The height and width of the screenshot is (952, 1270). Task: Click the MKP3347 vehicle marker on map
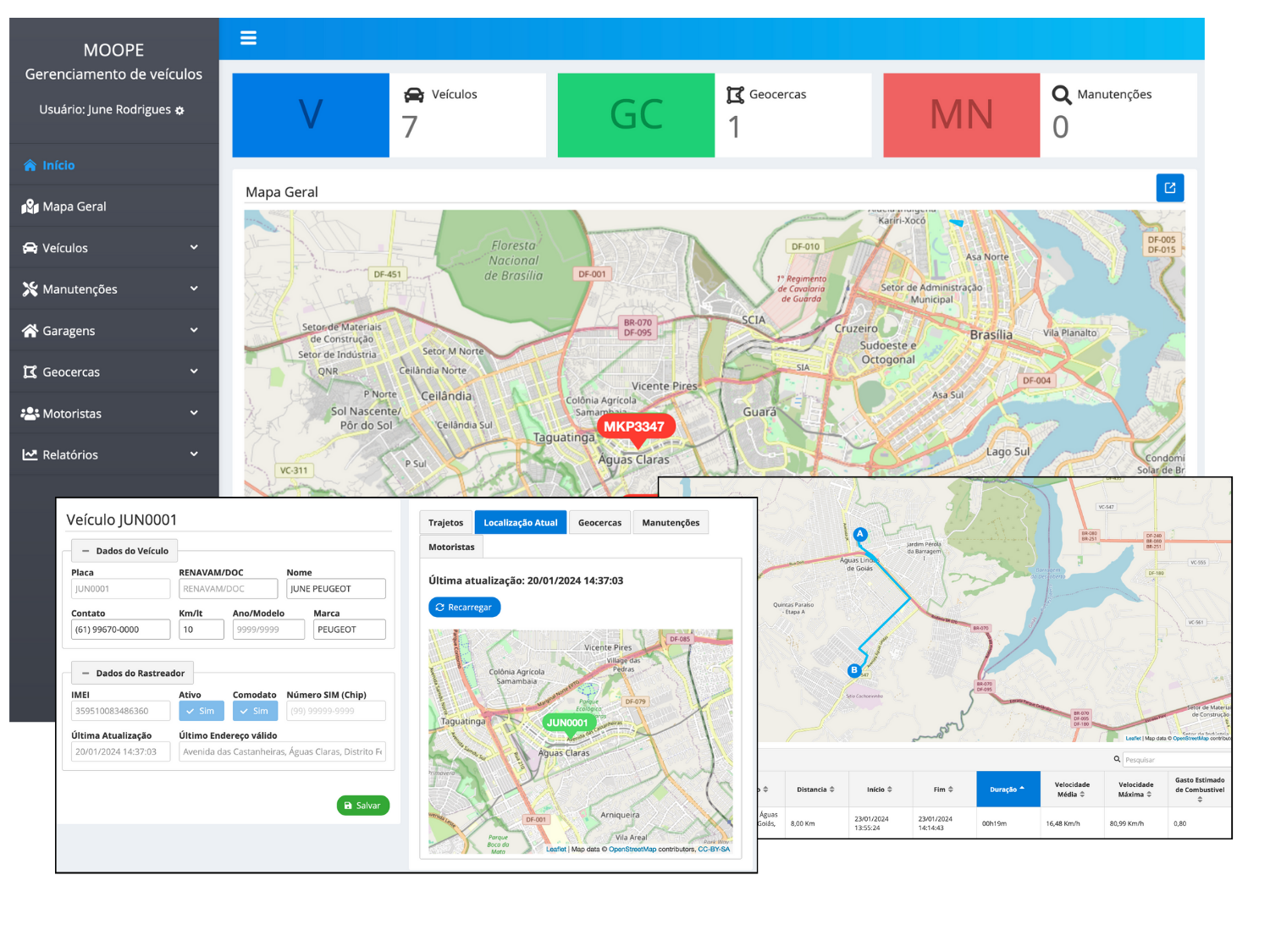pyautogui.click(x=636, y=427)
